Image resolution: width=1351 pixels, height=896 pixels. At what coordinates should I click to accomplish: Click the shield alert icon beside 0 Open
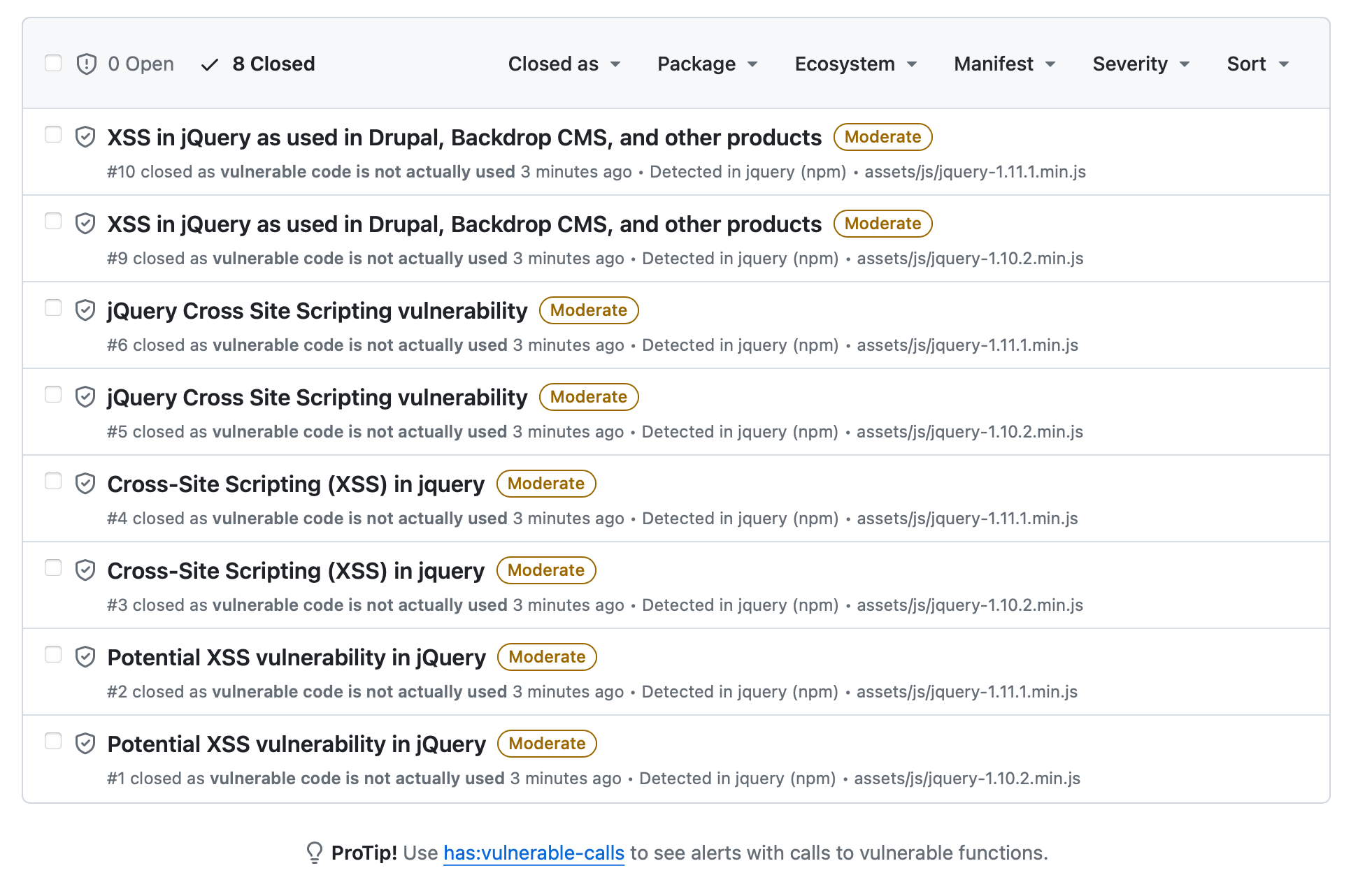pyautogui.click(x=86, y=64)
